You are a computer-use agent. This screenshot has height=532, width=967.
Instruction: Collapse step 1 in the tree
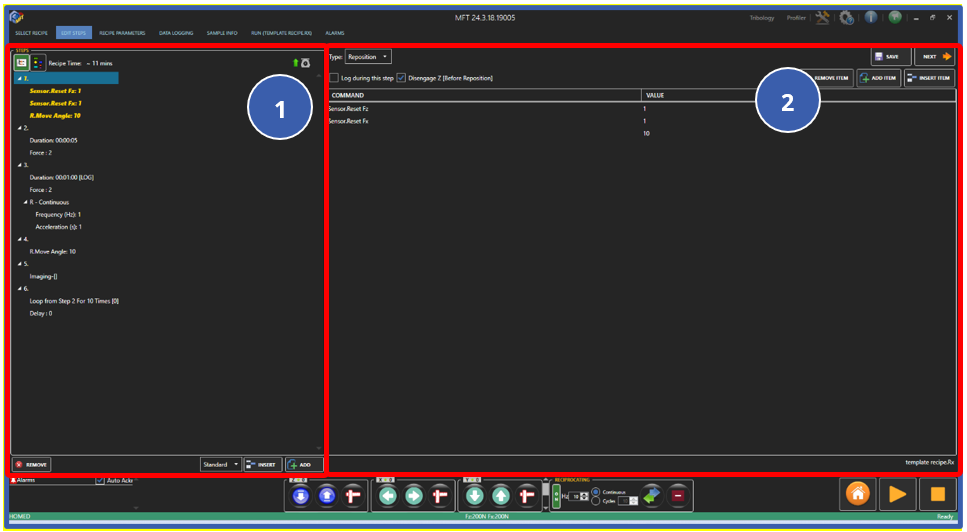(19, 78)
